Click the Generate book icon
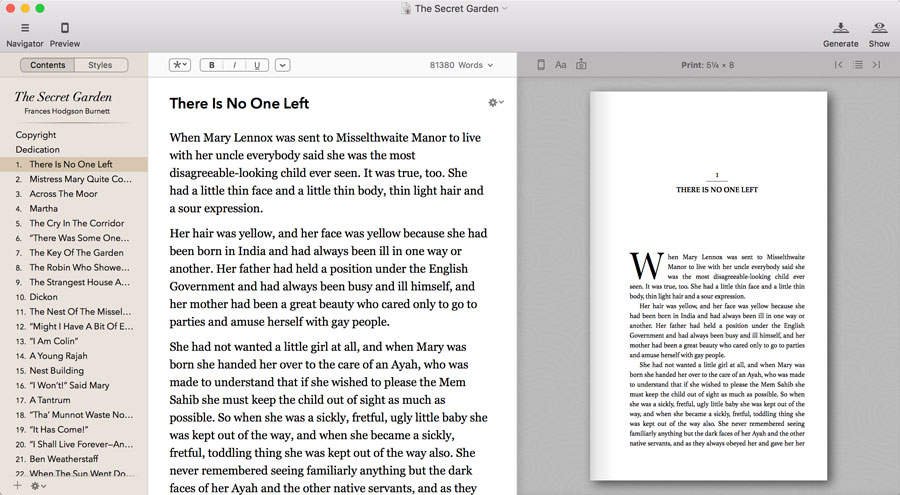This screenshot has height=495, width=900. tap(840, 28)
